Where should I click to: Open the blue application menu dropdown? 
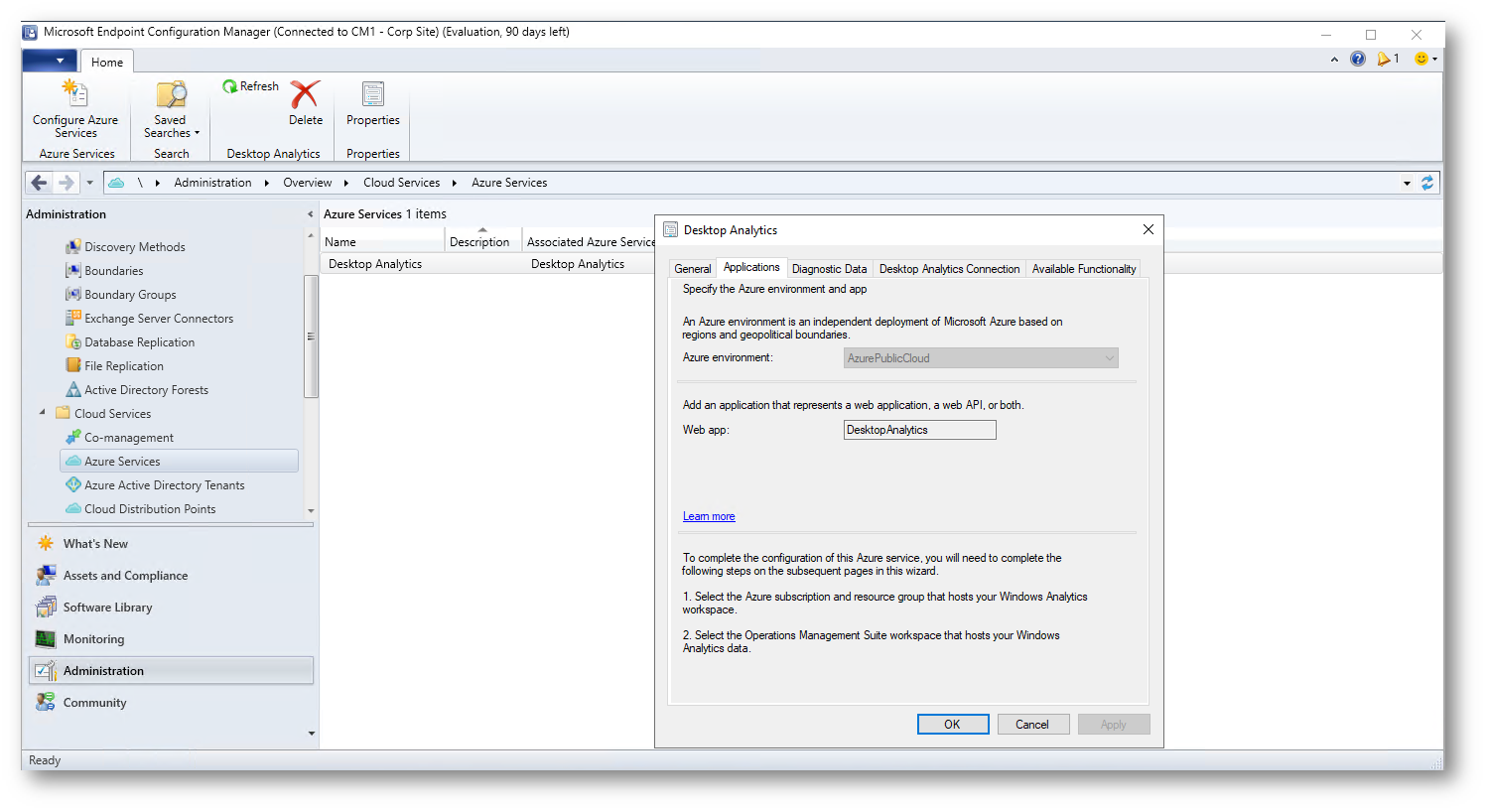tap(50, 61)
